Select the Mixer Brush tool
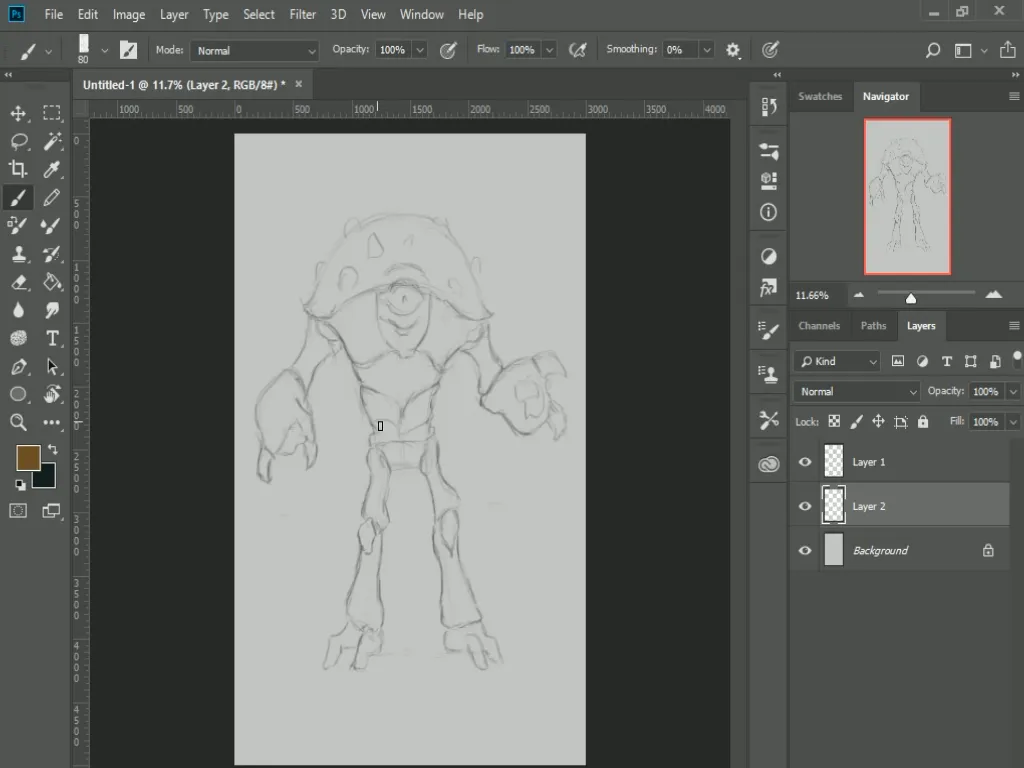This screenshot has width=1024, height=768. 52,226
